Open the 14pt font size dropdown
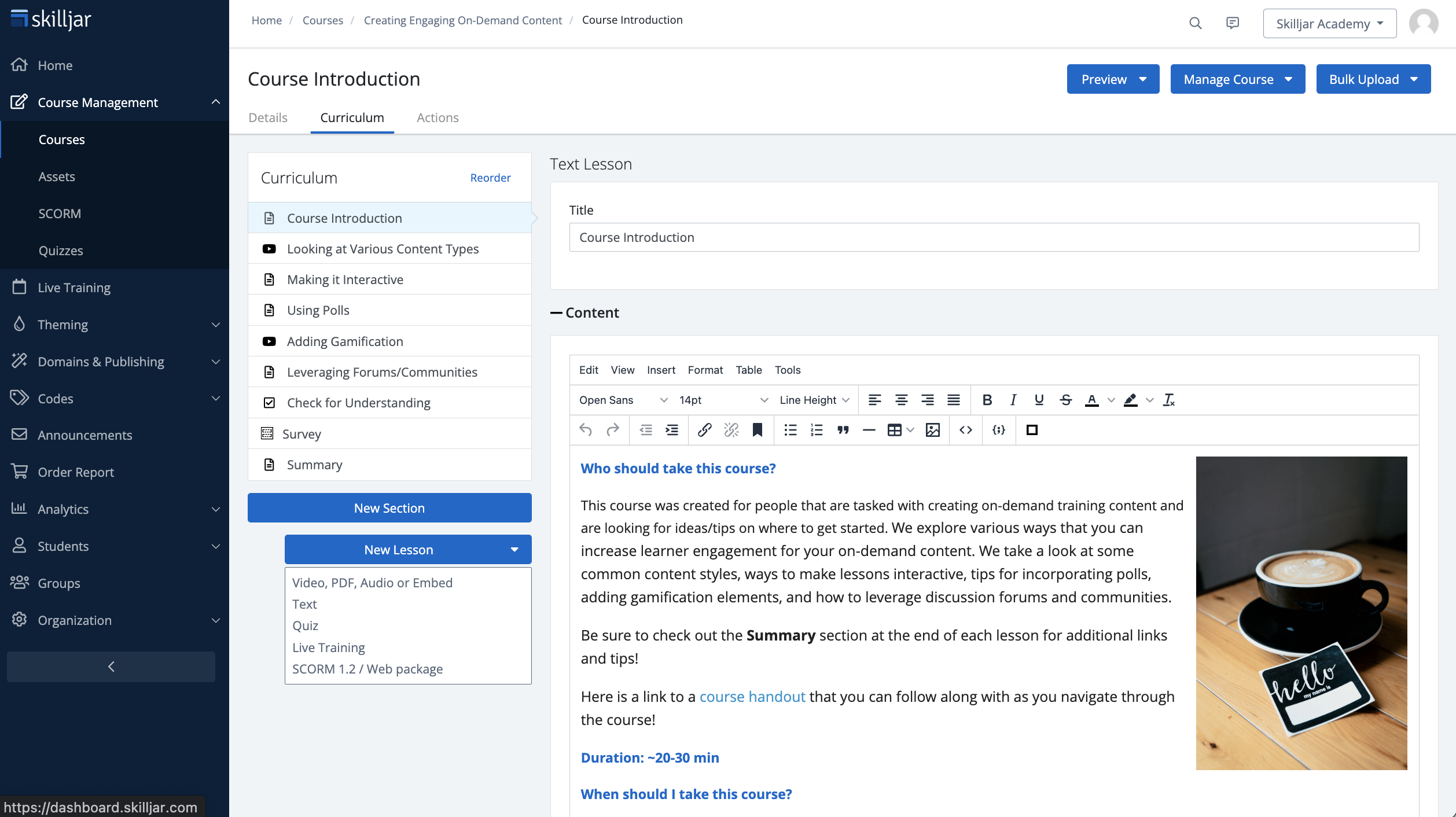The width and height of the screenshot is (1456, 817). click(723, 400)
